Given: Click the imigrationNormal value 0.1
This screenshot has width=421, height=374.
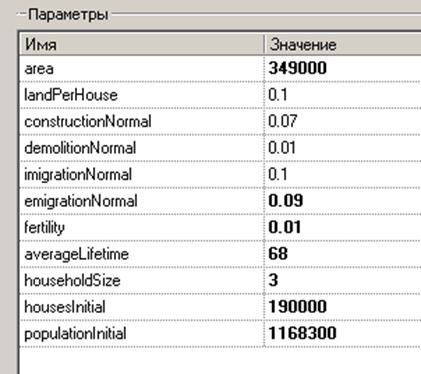Looking at the screenshot, I should (x=278, y=174).
